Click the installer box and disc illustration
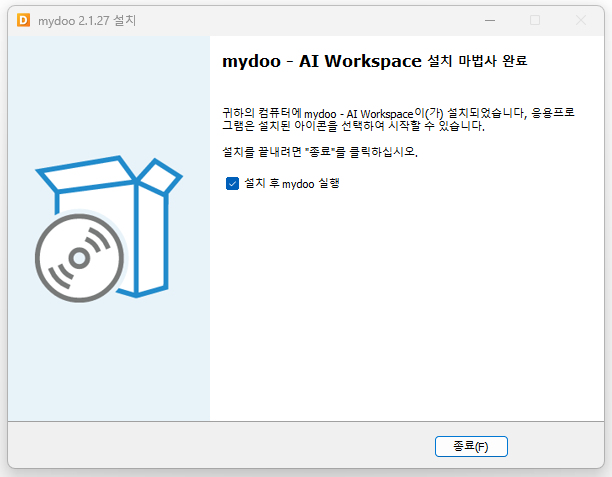 click(x=108, y=229)
